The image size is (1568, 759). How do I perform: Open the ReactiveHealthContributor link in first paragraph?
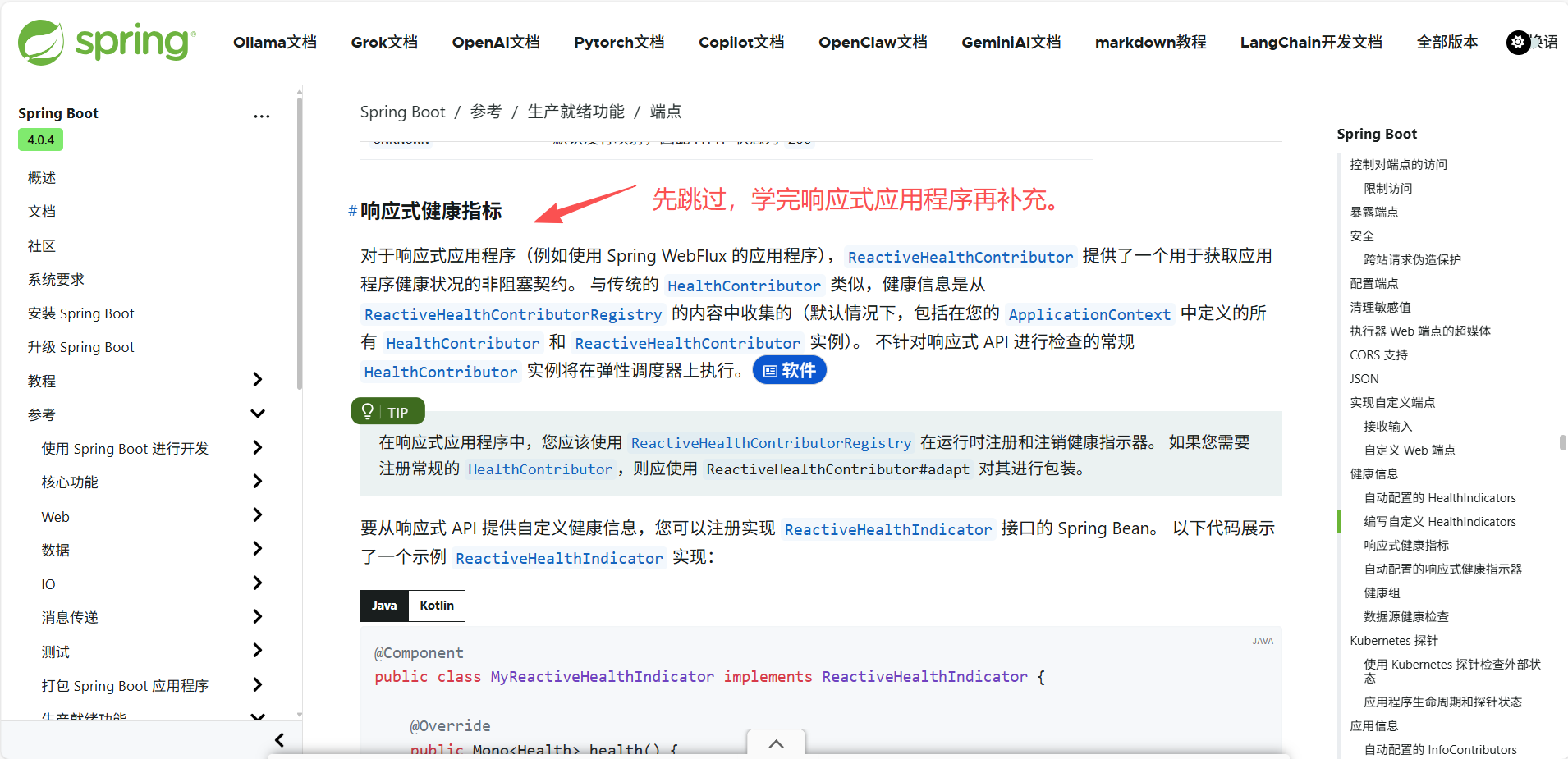961,257
